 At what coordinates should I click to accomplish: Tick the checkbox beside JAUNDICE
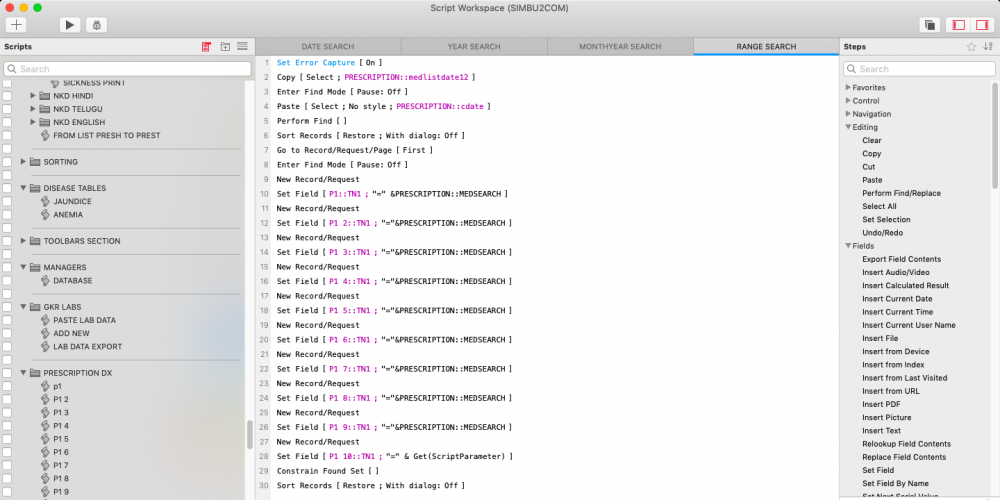[x=7, y=202]
